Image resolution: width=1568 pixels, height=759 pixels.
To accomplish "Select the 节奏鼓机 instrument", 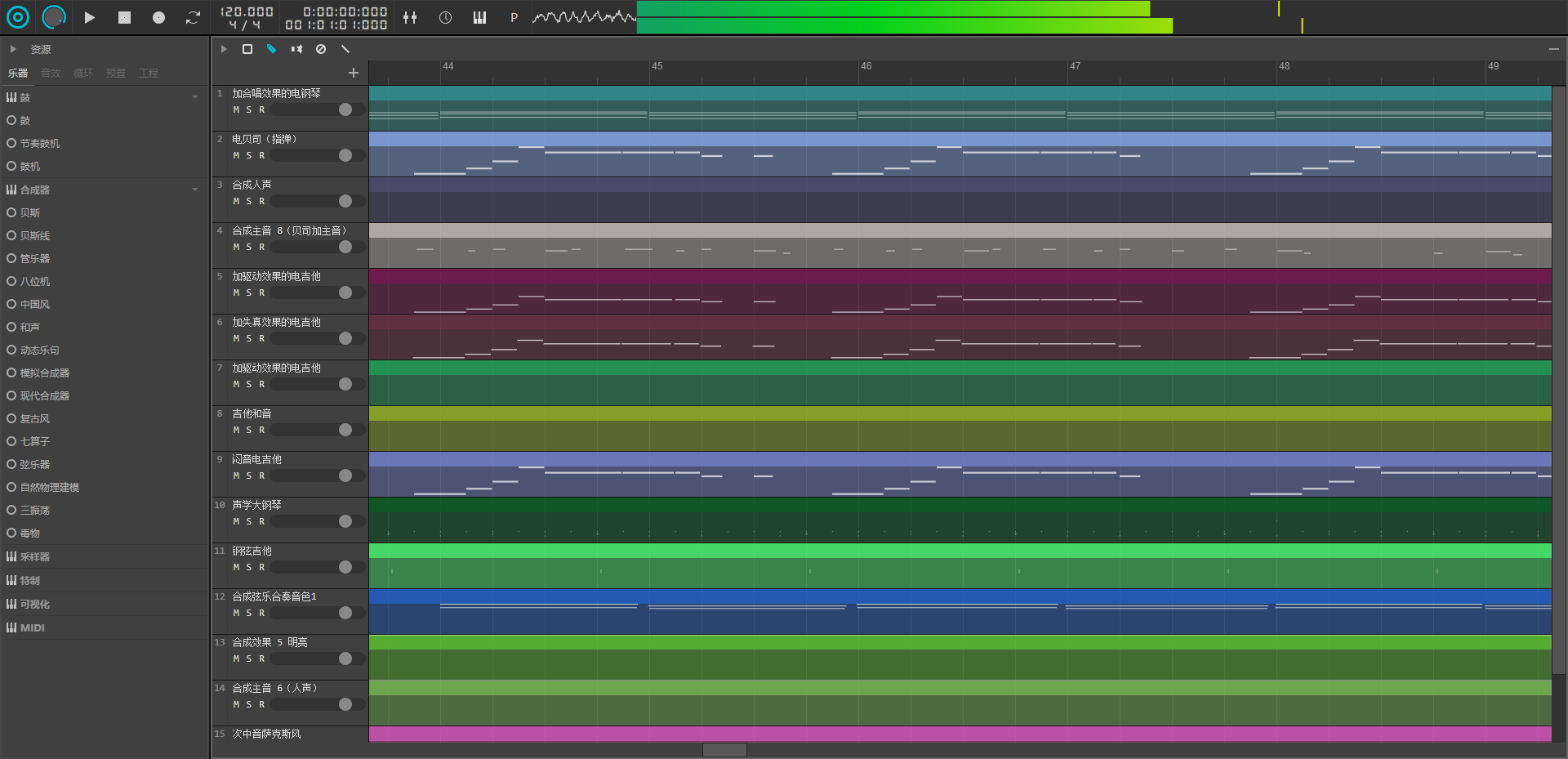I will (x=39, y=143).
